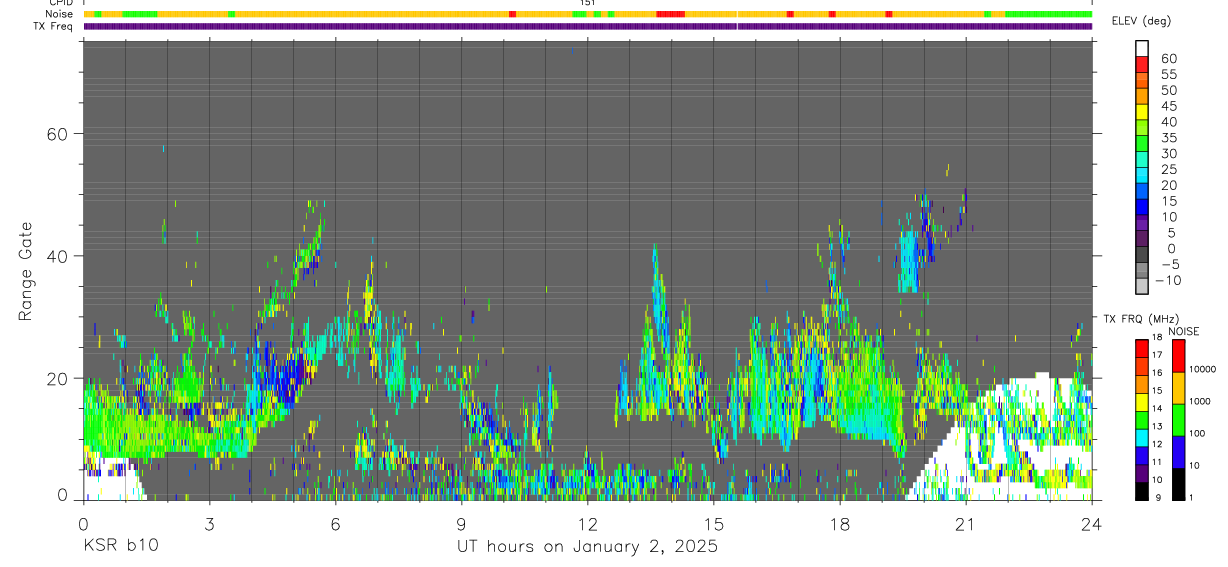Image resolution: width=1228 pixels, height=567 pixels.
Task: Click the orange swatch in NOISE legend
Action: pos(1177,386)
